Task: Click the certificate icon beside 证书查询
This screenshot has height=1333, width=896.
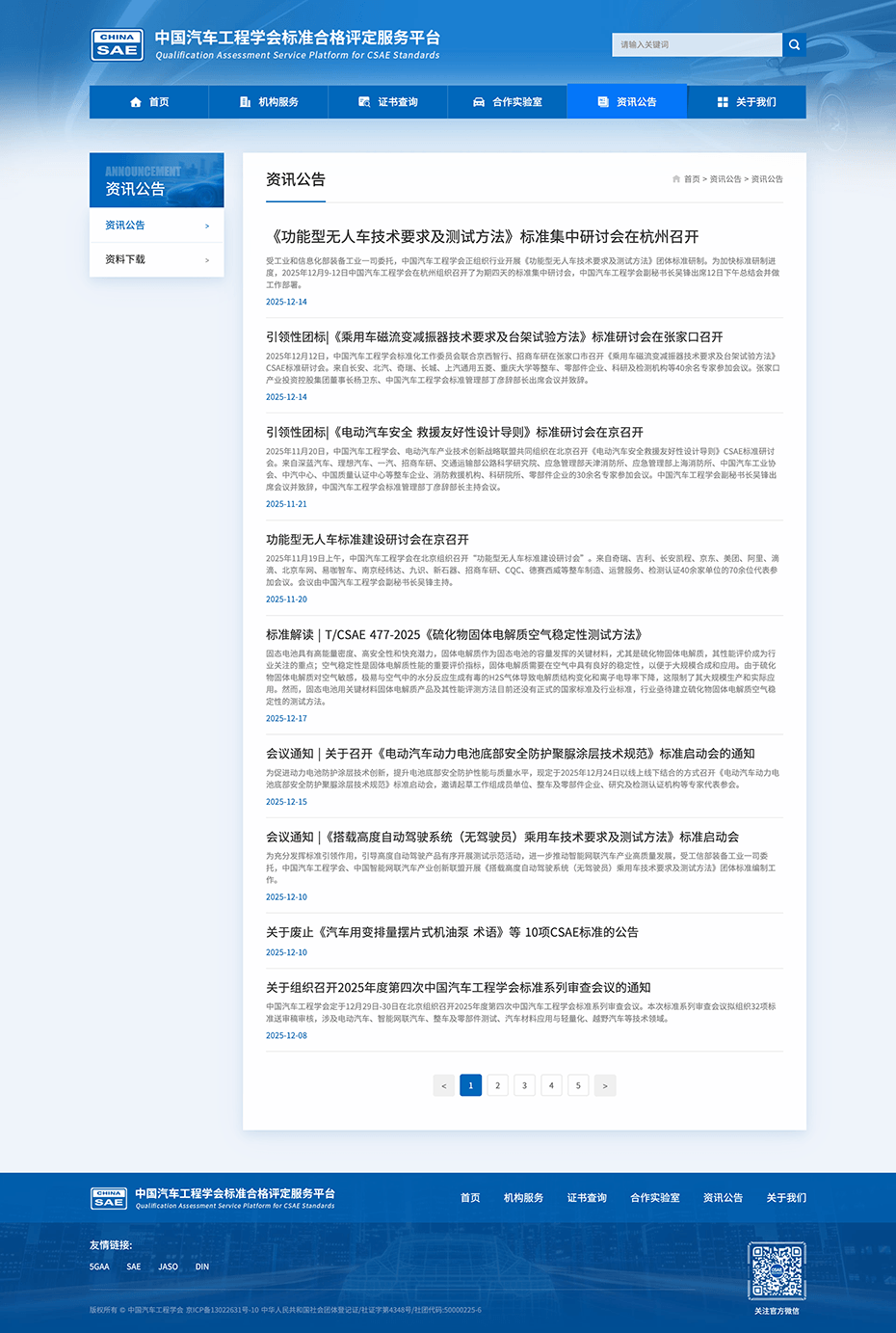Action: coord(364,102)
